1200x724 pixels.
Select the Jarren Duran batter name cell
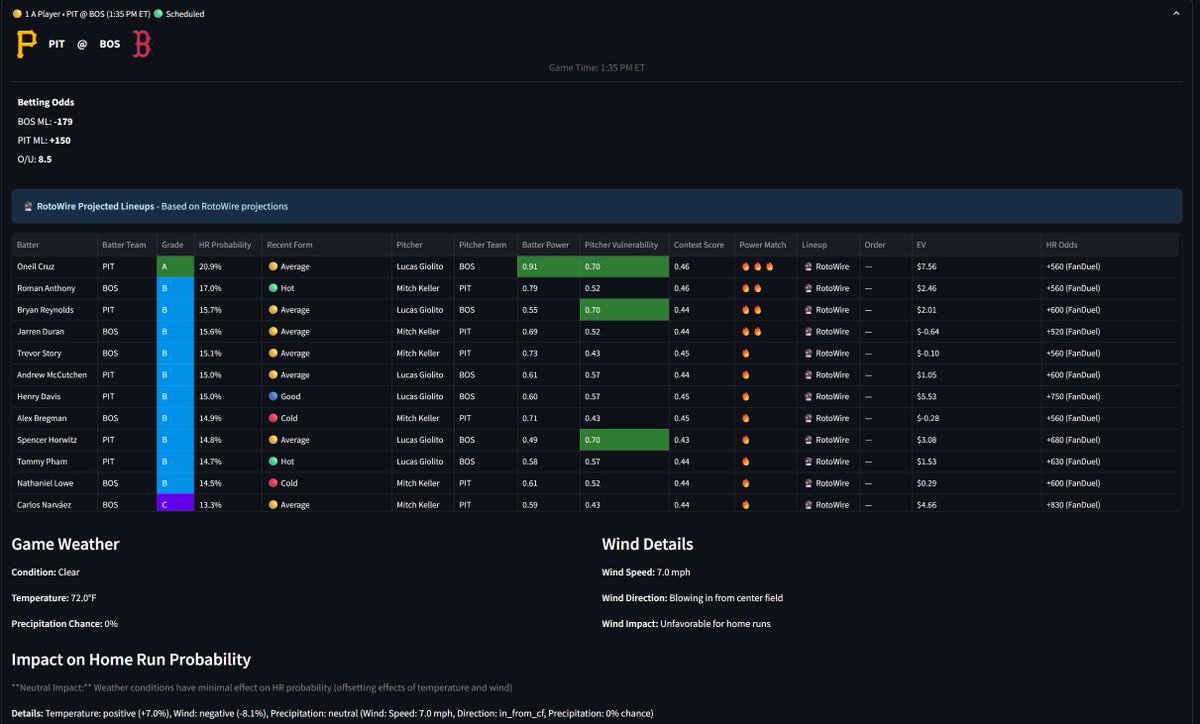click(54, 332)
